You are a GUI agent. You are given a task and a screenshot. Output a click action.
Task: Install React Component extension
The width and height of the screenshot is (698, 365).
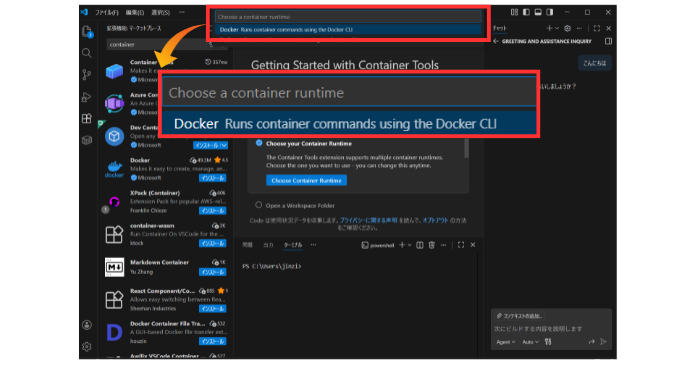coord(213,308)
